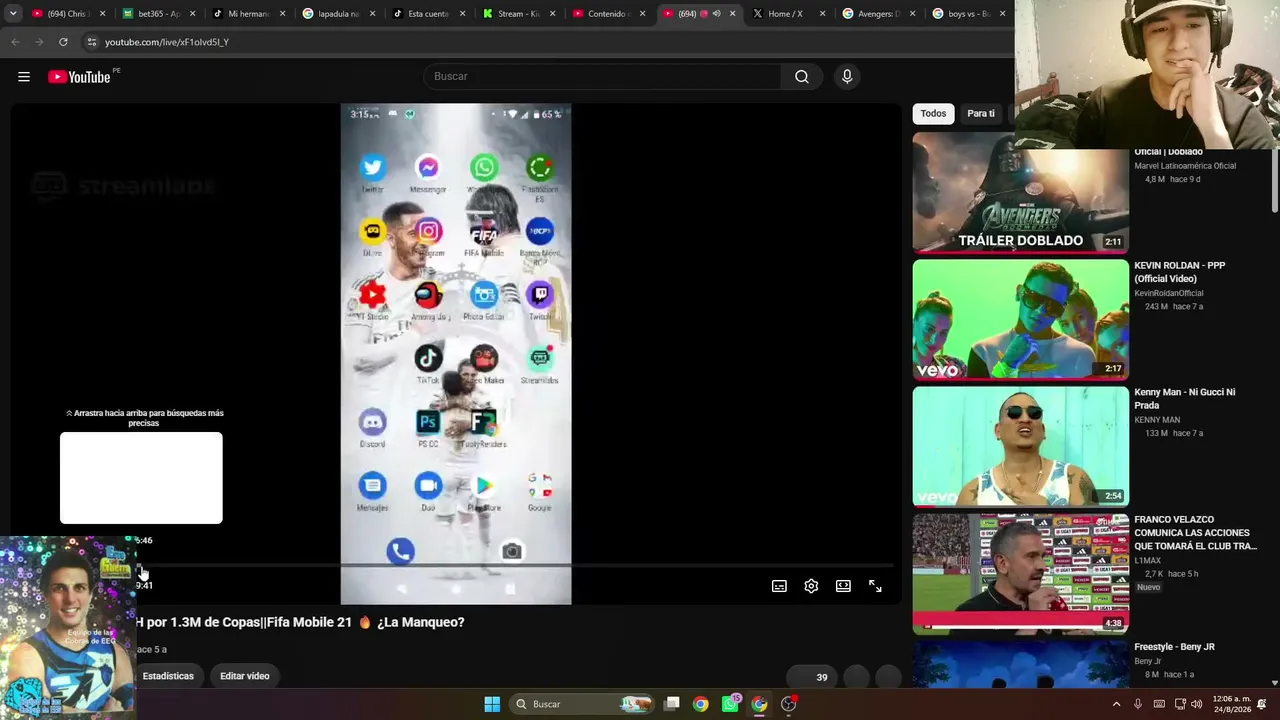Open the 'Freestyle - Beny JR' video title
Screen dimensions: 1280x720
coord(1174,647)
